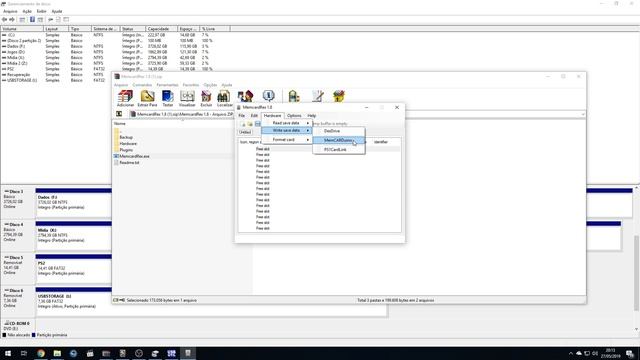
Task: Select PS1CardLink in Write save data submenu
Action: (x=339, y=149)
